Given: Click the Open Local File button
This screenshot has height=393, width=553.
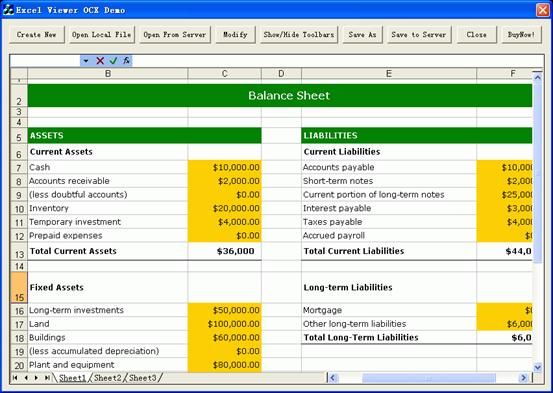Looking at the screenshot, I should coord(102,35).
